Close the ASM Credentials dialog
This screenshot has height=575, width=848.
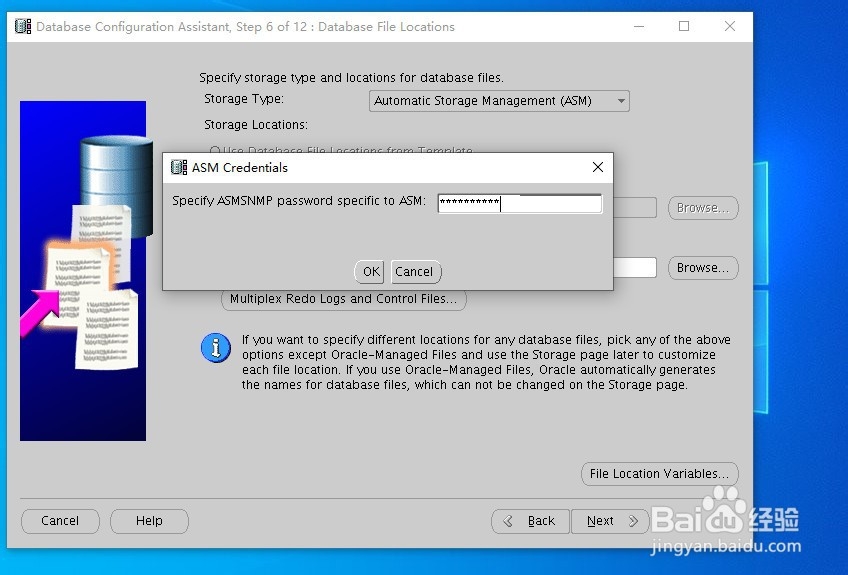pyautogui.click(x=598, y=168)
